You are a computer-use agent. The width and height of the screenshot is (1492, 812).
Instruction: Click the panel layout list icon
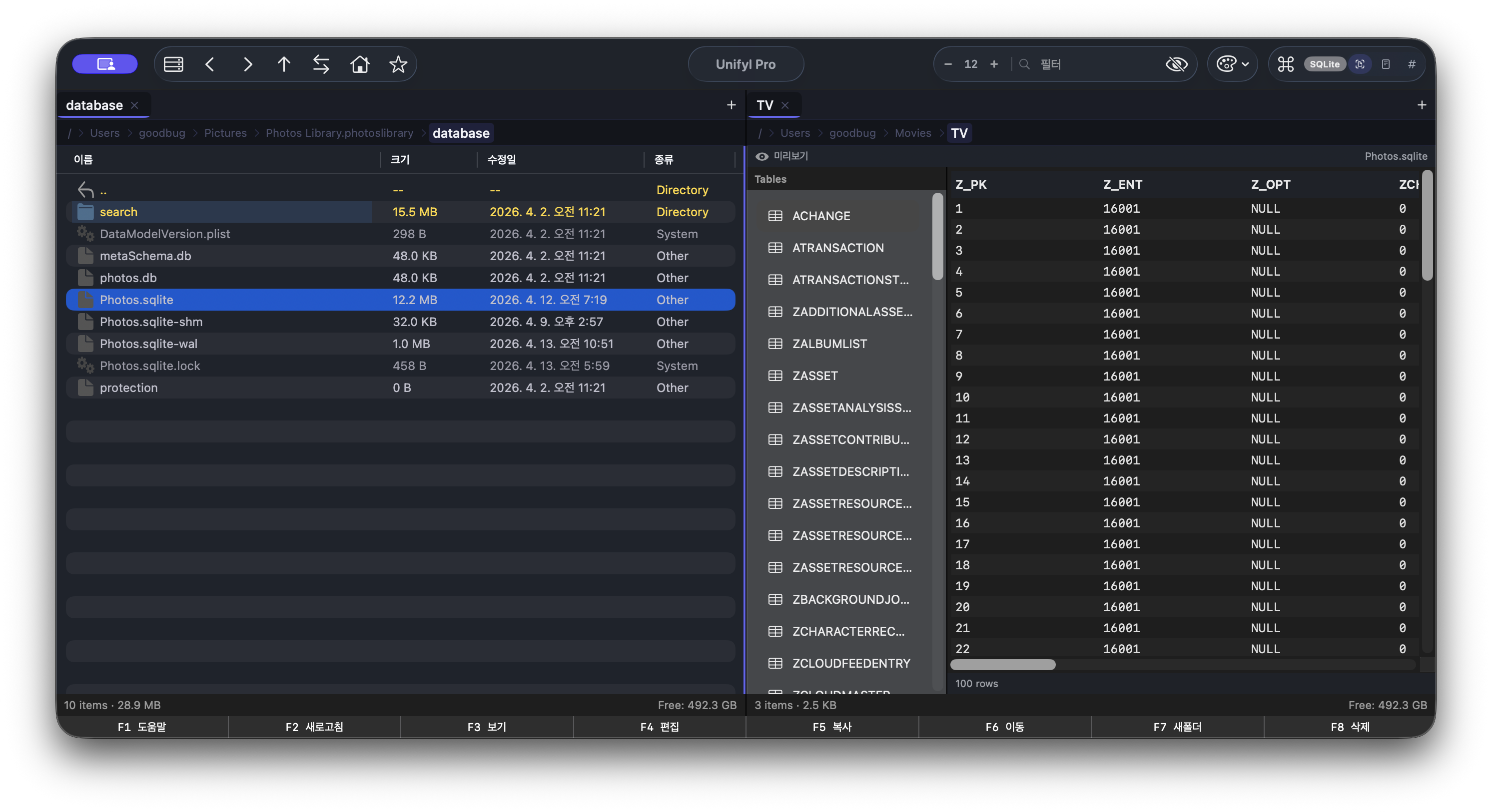point(173,64)
